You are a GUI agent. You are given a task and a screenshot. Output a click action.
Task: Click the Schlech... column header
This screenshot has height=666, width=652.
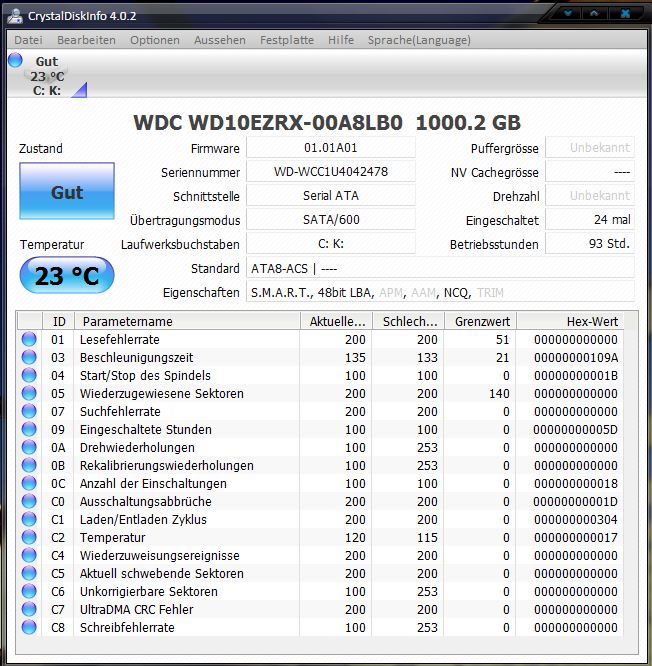click(x=409, y=321)
